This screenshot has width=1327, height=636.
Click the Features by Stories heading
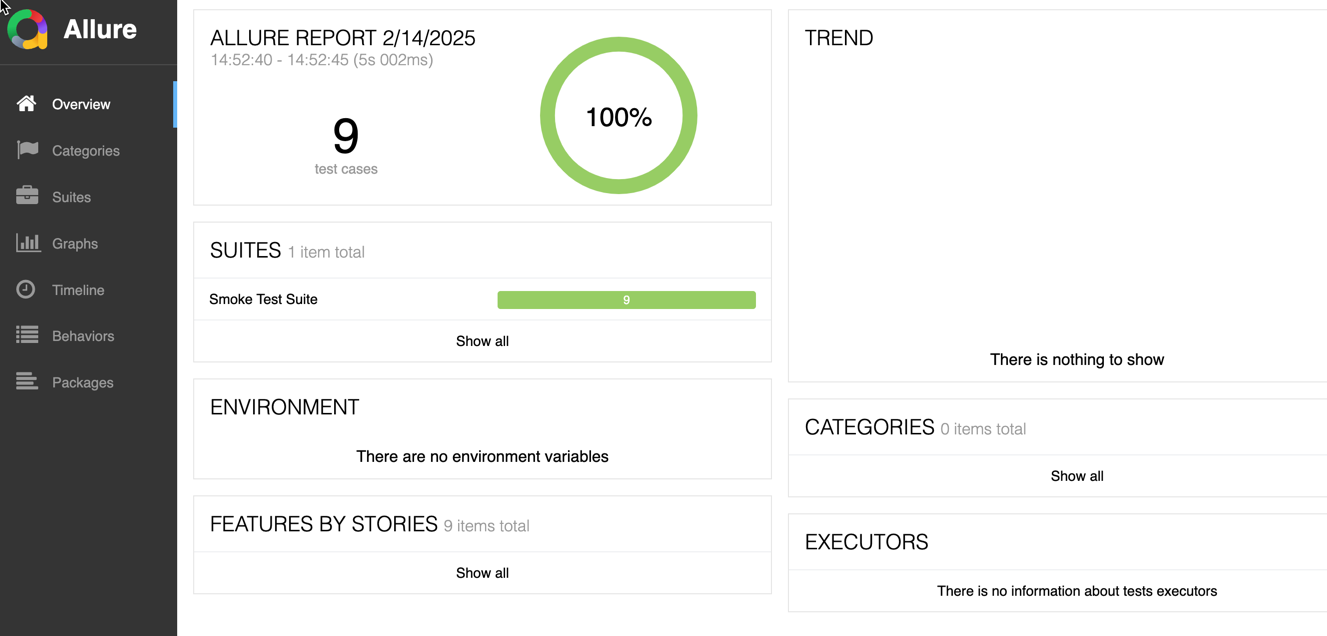(323, 524)
